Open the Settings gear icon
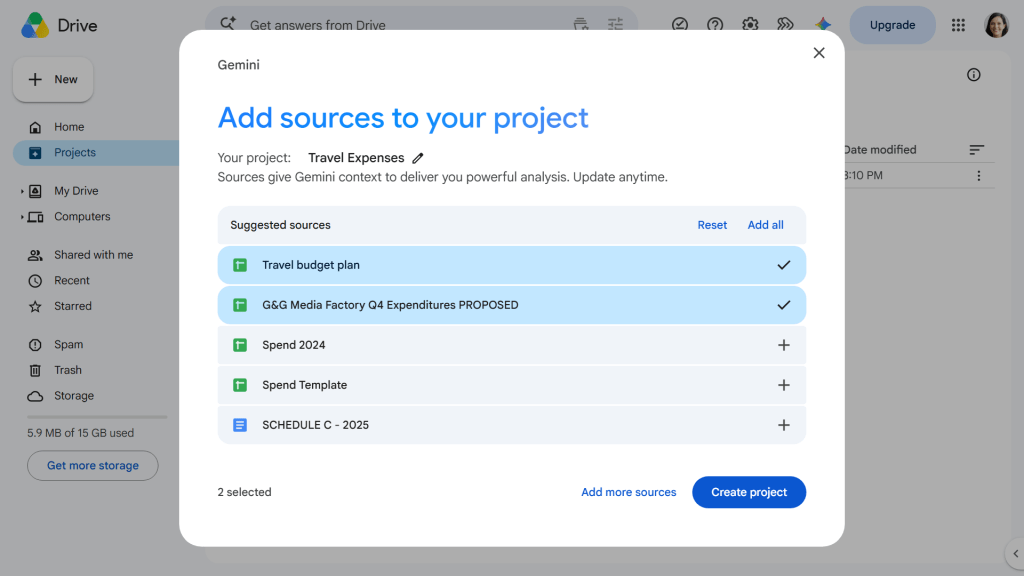Screen dimensions: 1024x576 pos(750,25)
